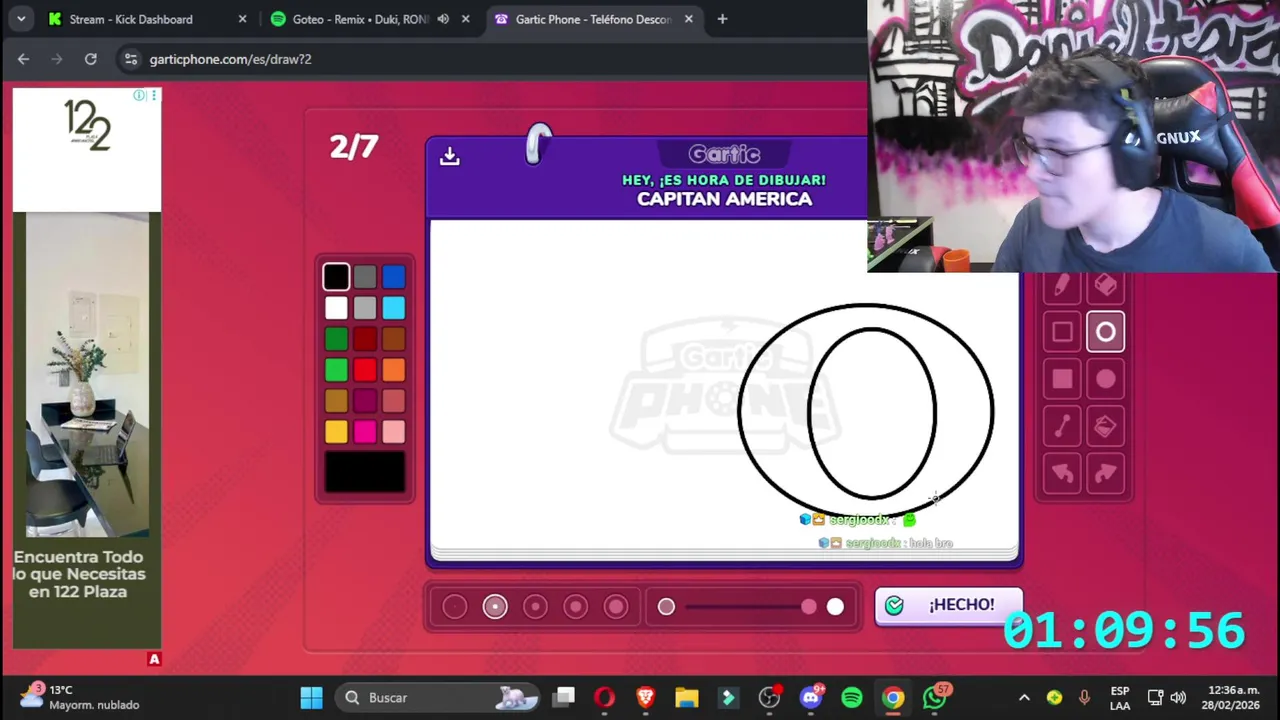1280x720 pixels.
Task: Open Opera browser from the taskbar
Action: pos(604,698)
